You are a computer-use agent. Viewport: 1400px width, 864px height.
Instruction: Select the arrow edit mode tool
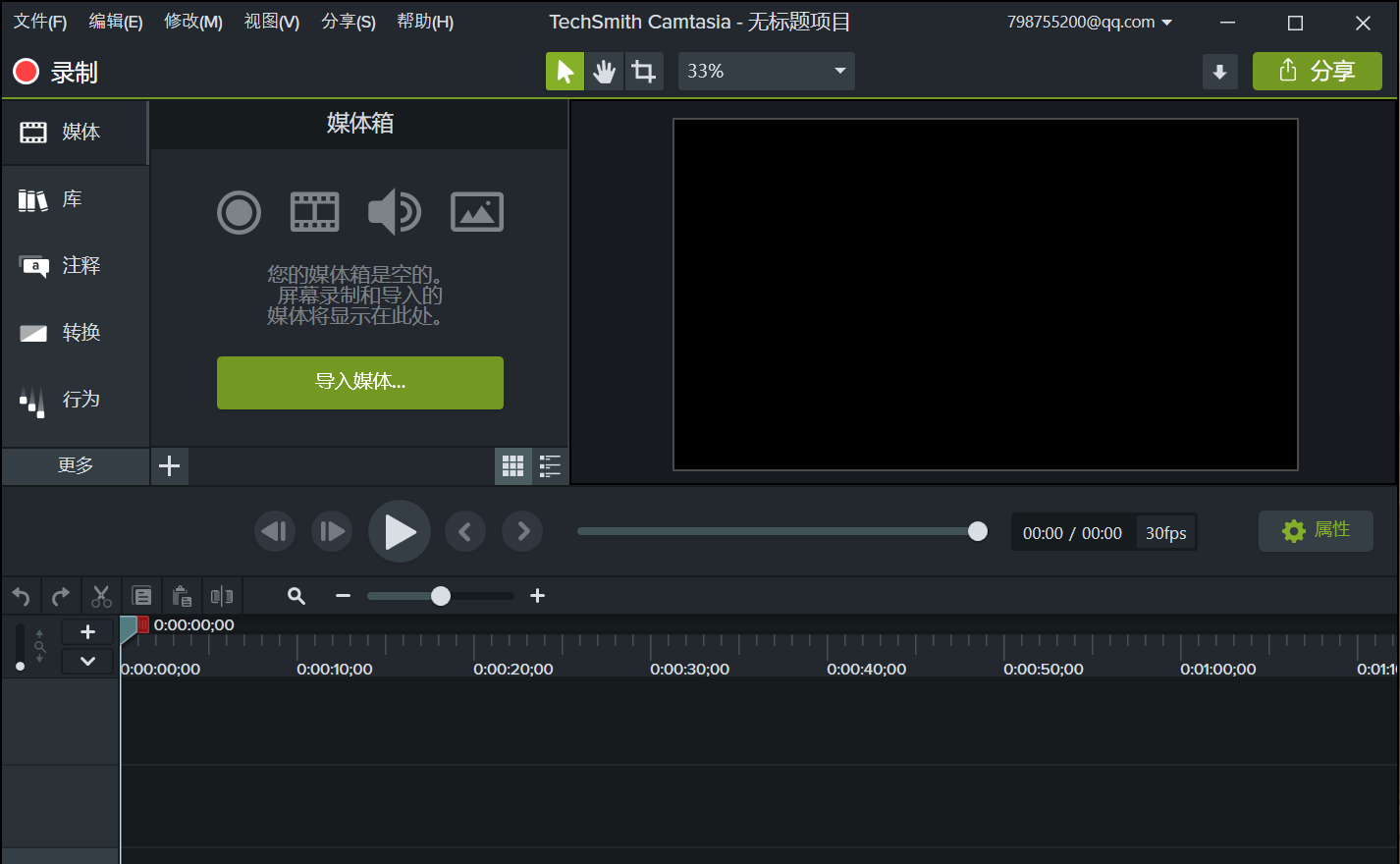565,71
